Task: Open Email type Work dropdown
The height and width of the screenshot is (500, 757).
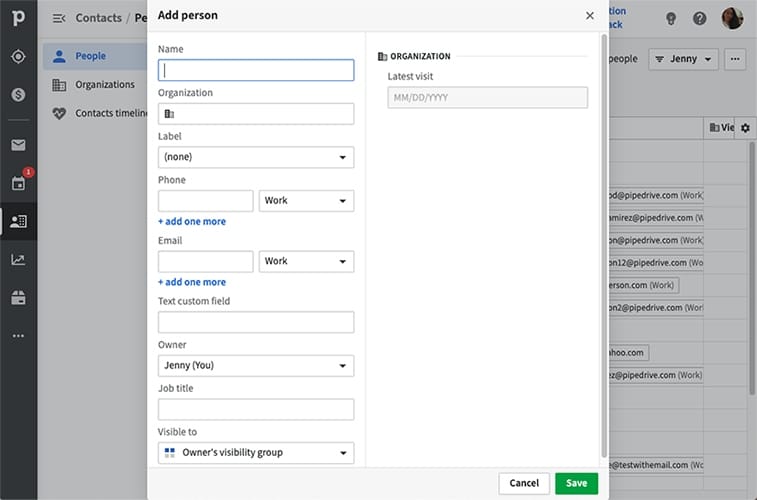Action: [306, 262]
